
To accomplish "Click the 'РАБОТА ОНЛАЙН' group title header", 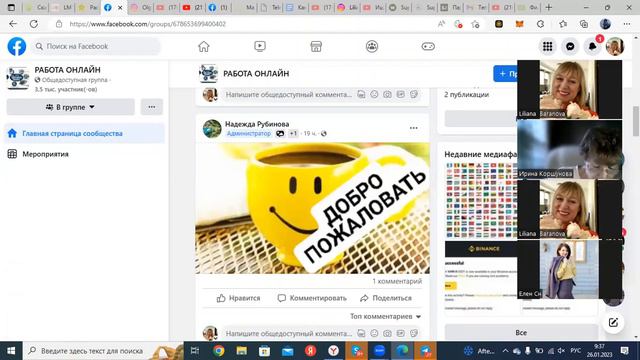I will coord(256,73).
